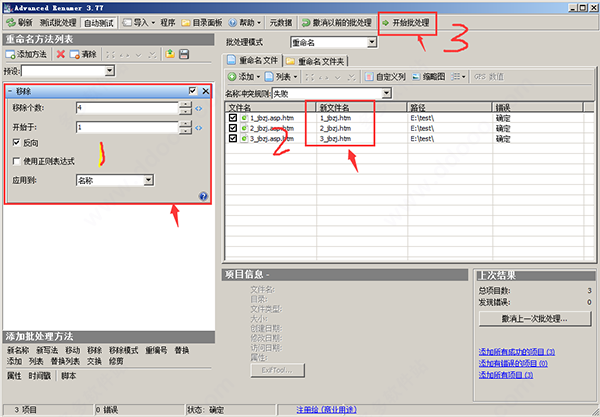
Task: Switch to the 重命名文件夹 tab
Action: point(315,61)
